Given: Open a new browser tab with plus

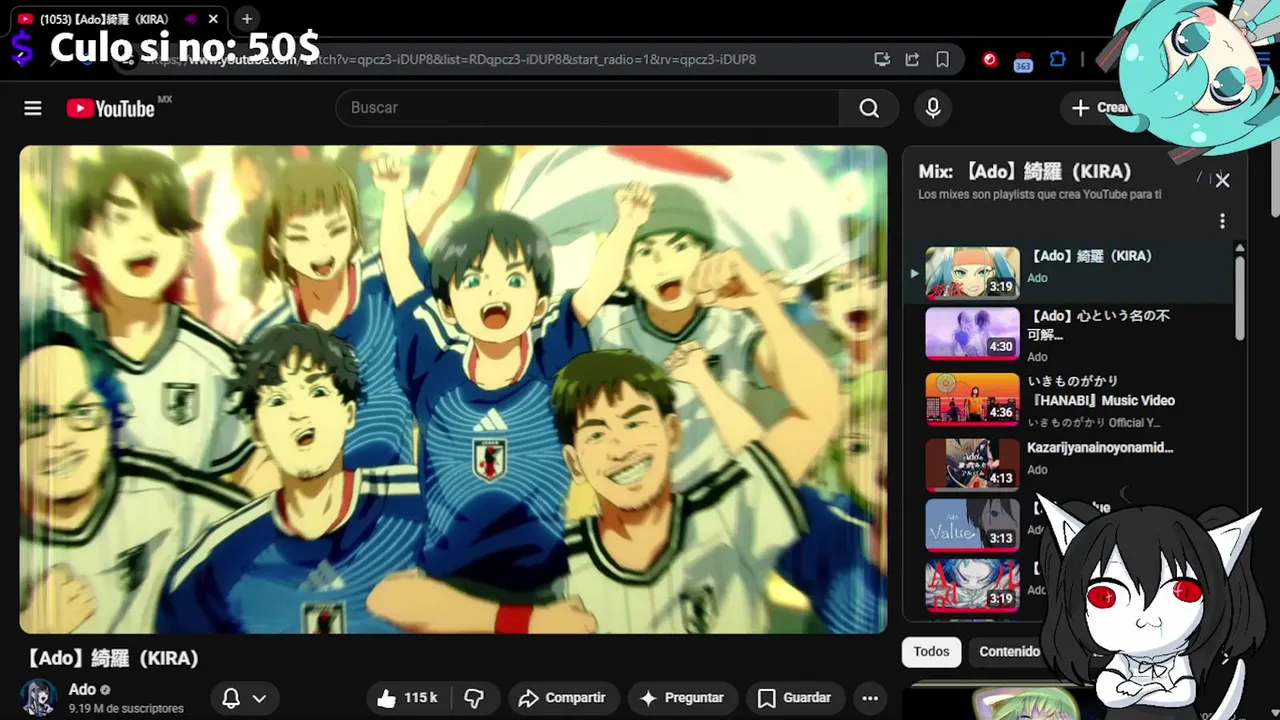Looking at the screenshot, I should (x=247, y=18).
